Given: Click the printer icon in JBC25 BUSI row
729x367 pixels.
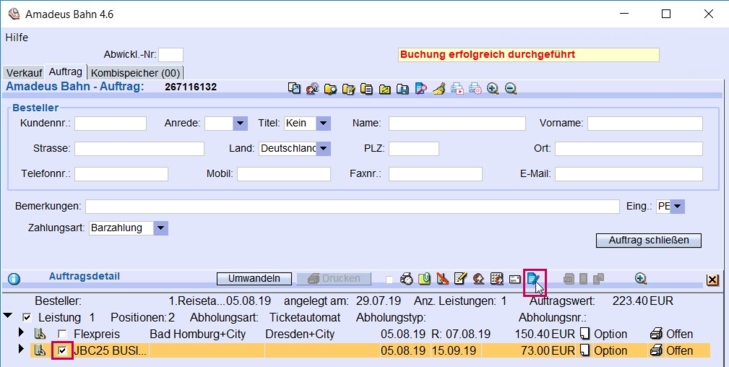Looking at the screenshot, I should [x=656, y=350].
